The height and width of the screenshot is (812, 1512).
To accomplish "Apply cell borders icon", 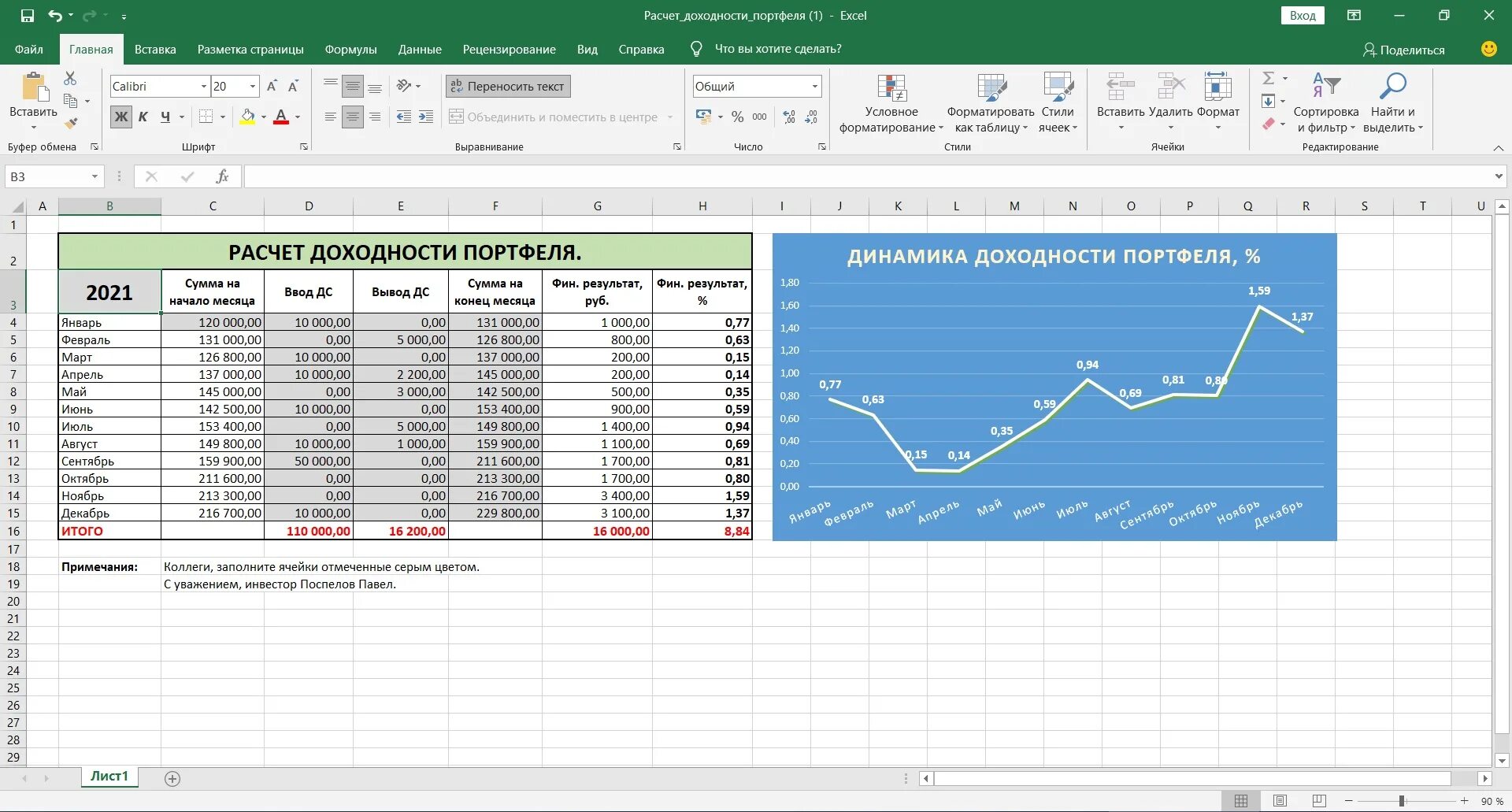I will (206, 117).
